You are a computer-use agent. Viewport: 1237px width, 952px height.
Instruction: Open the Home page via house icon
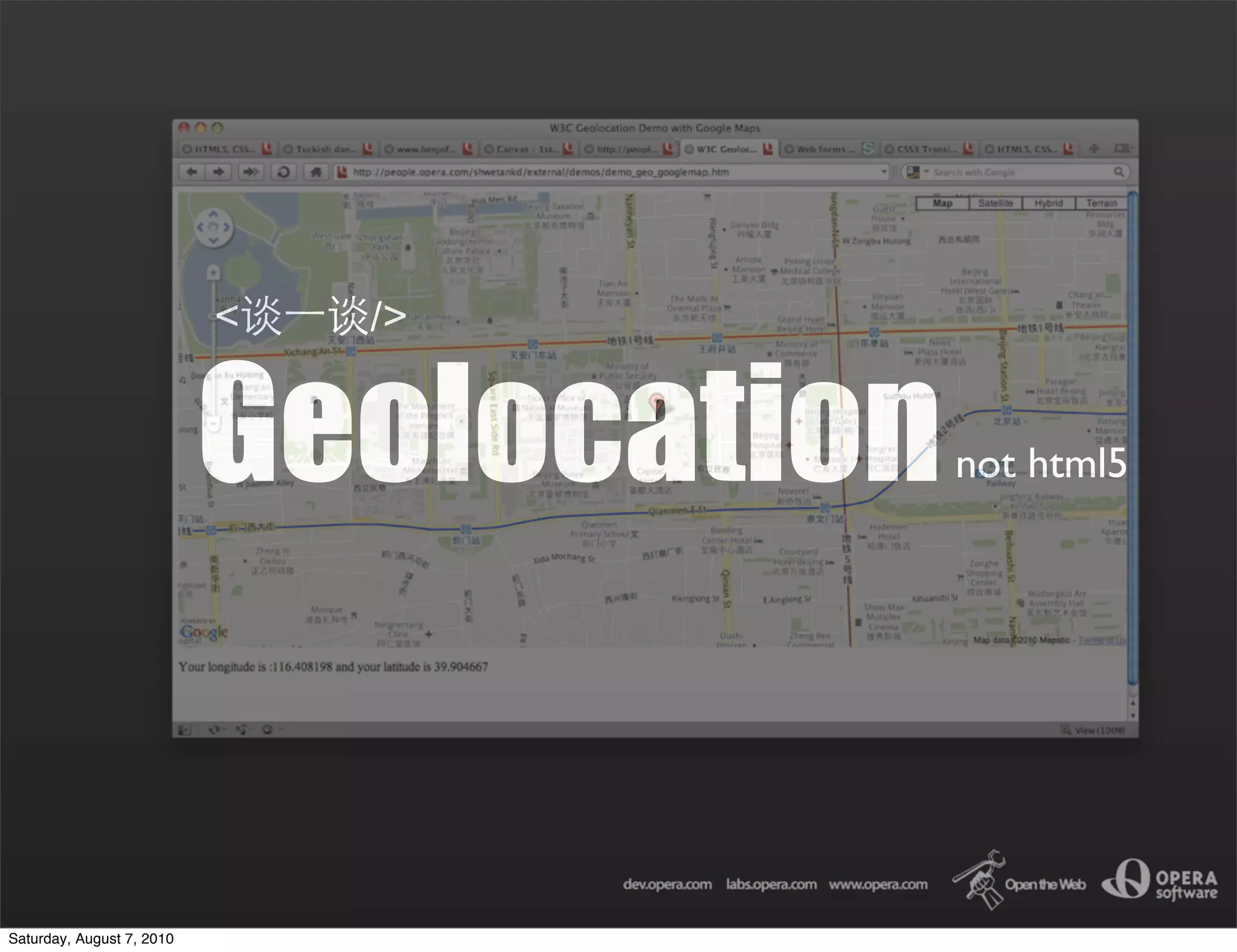[315, 172]
